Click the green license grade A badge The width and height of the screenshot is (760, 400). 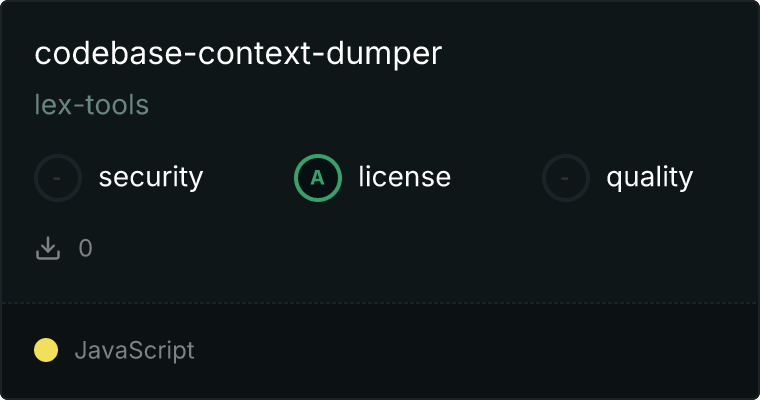point(318,178)
